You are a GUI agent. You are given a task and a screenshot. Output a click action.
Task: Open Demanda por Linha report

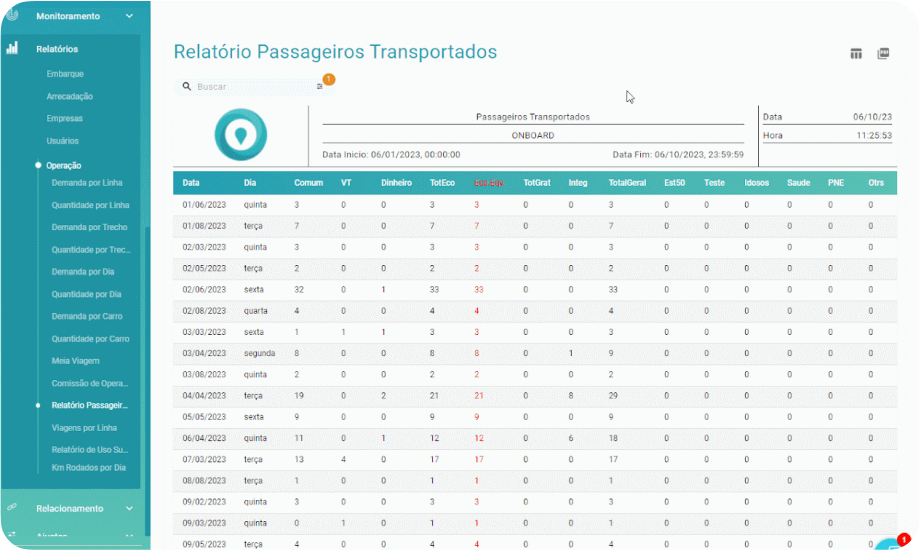[x=87, y=183]
